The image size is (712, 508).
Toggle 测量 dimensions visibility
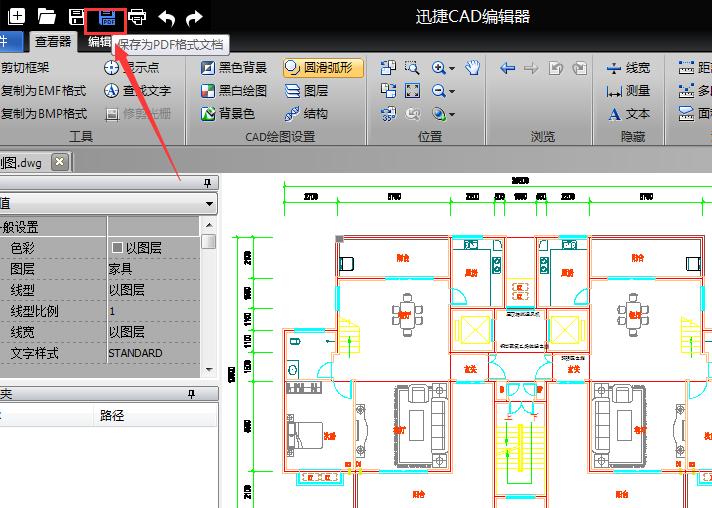pos(628,90)
